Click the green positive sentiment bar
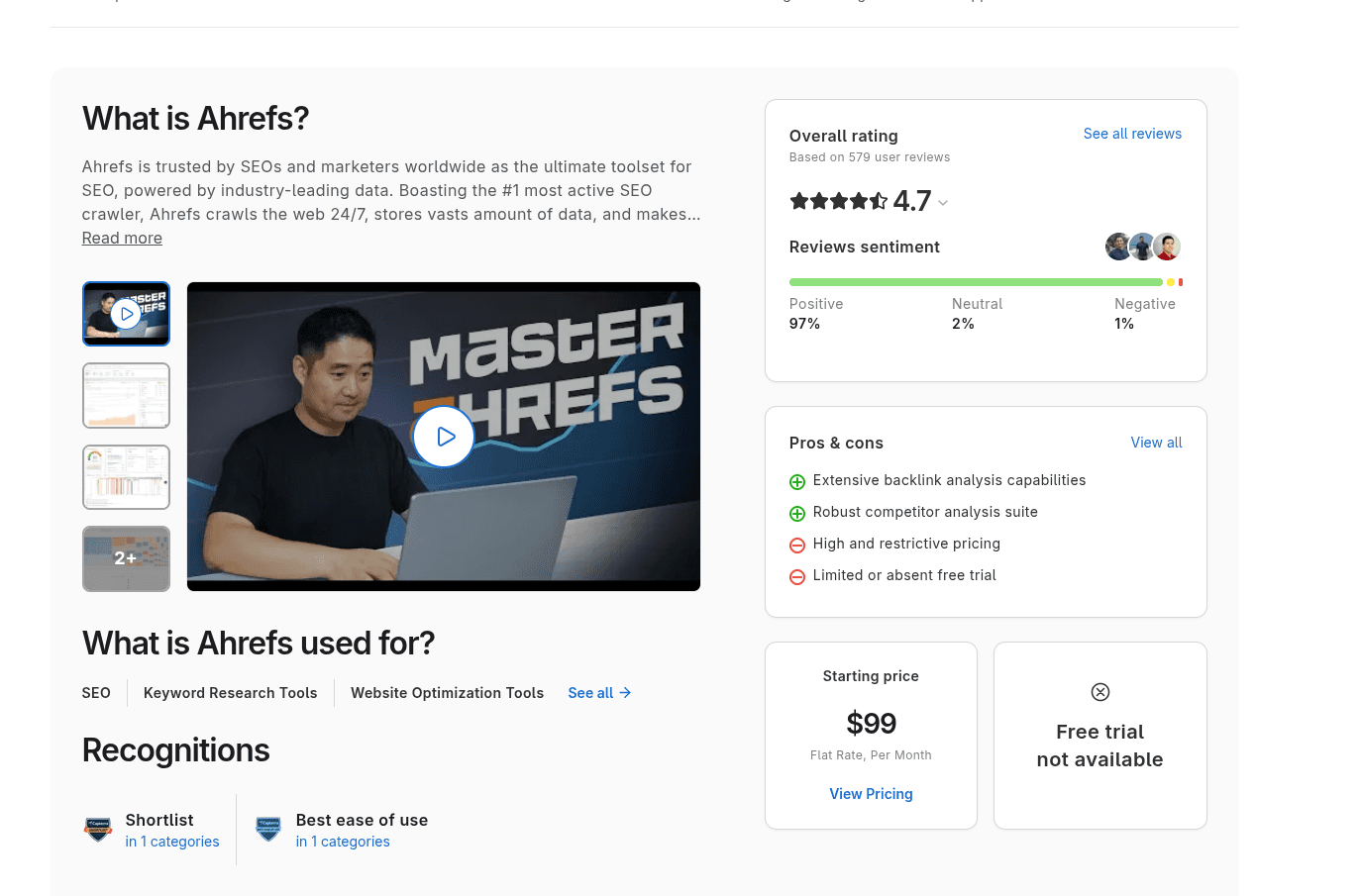This screenshot has width=1360, height=896. tap(976, 282)
